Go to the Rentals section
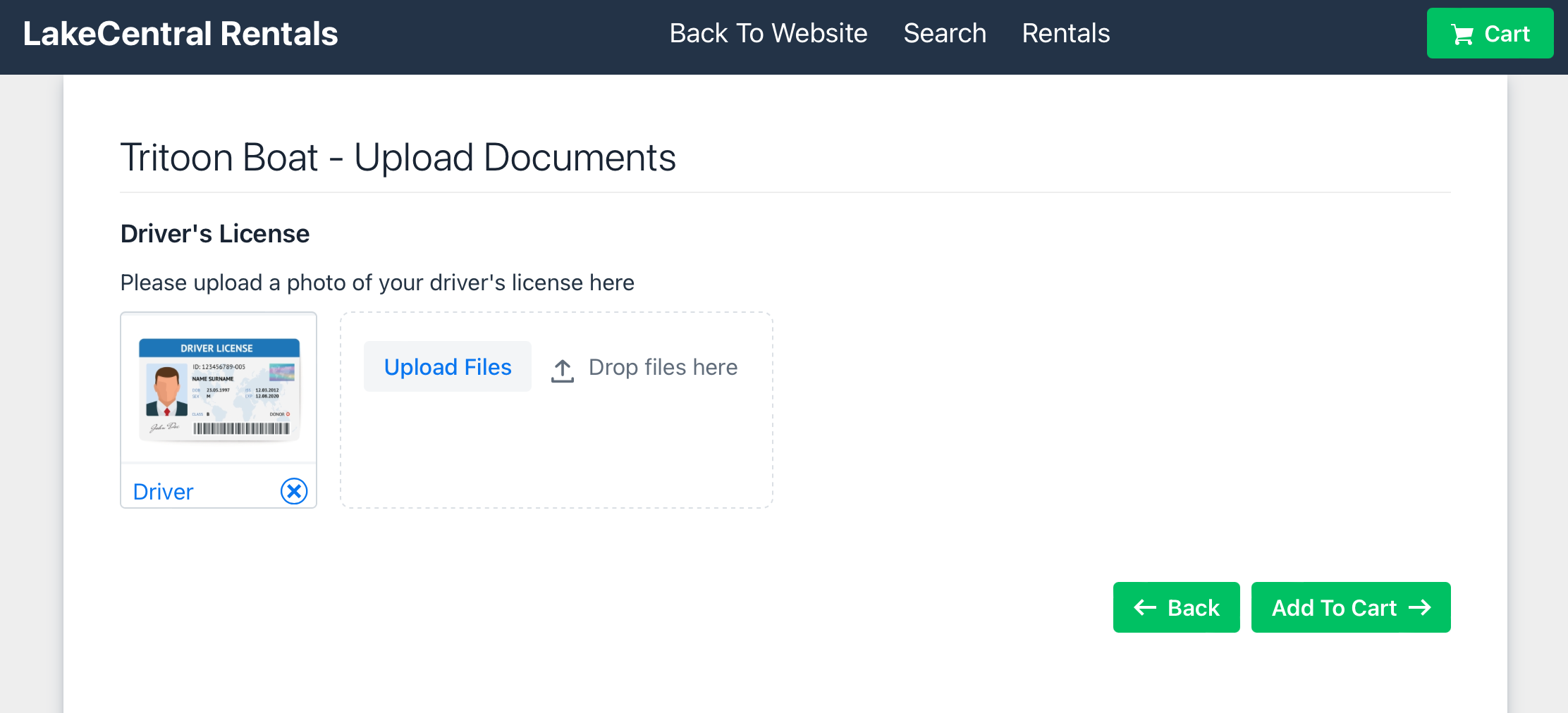The width and height of the screenshot is (1568, 713). (x=1066, y=32)
